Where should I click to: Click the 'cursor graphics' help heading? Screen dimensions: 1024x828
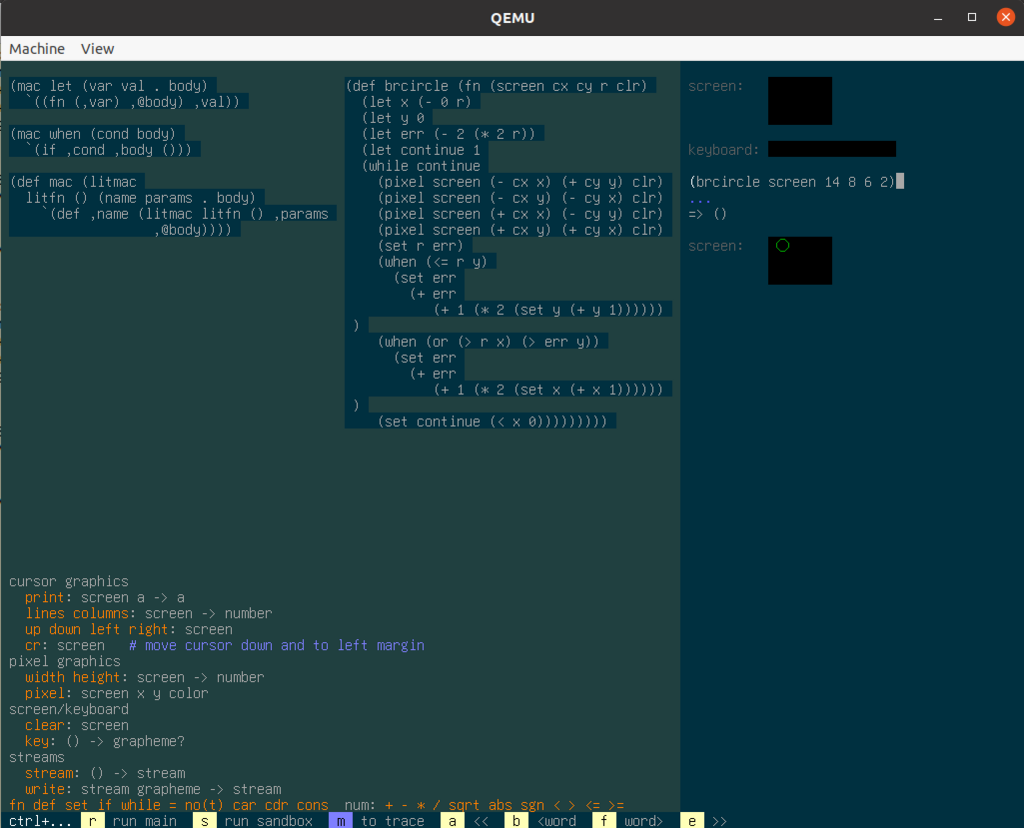[69, 581]
